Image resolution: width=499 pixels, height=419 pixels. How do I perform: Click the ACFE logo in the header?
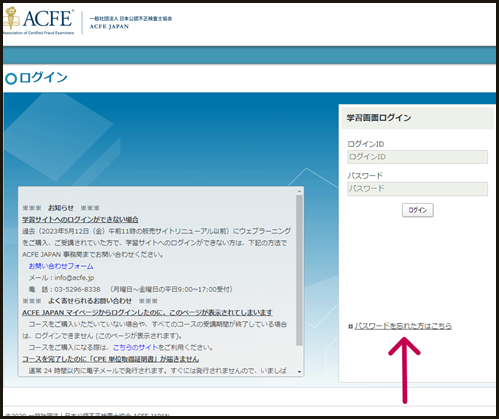coord(38,21)
